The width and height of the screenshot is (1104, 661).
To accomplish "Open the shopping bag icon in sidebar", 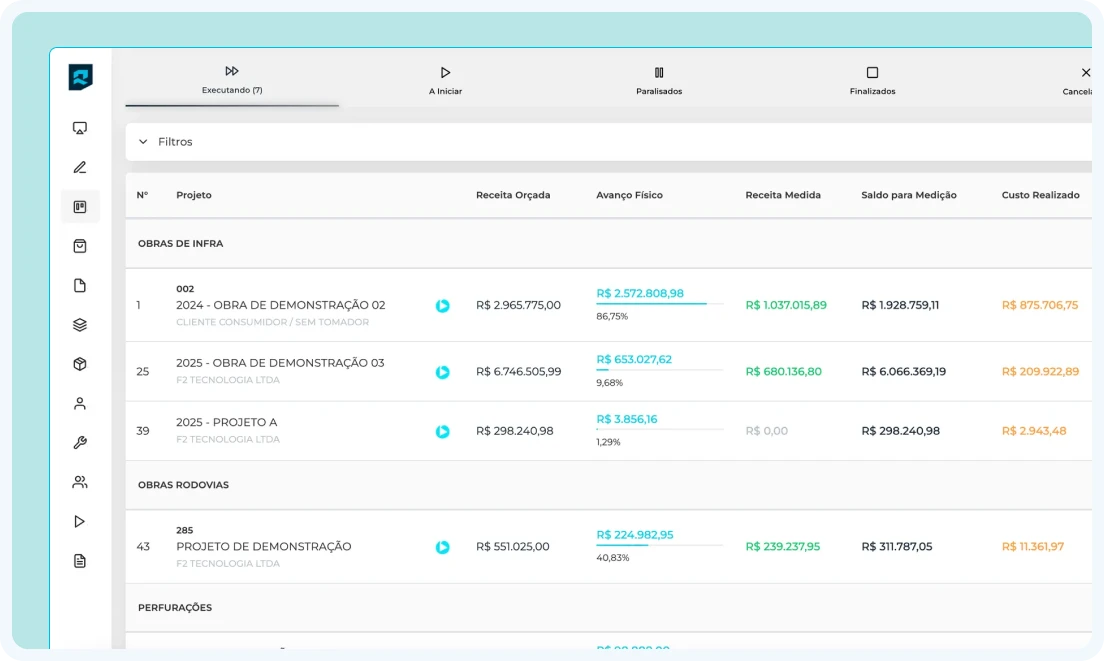I will [x=80, y=246].
